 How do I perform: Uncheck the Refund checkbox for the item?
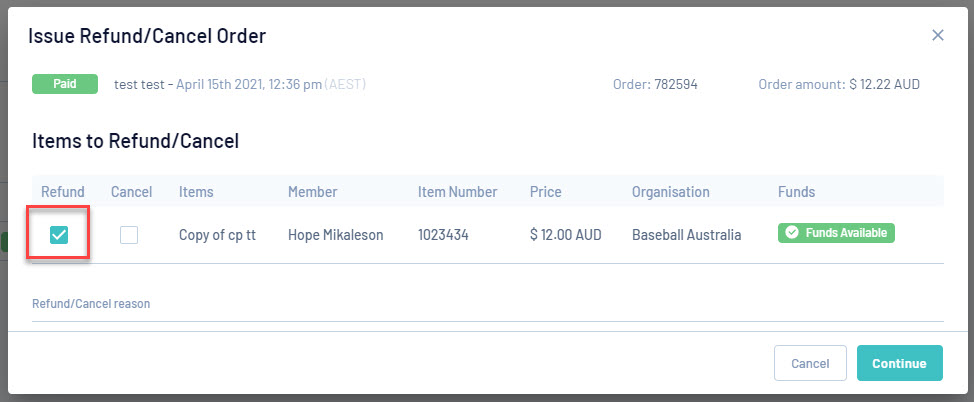pos(59,234)
